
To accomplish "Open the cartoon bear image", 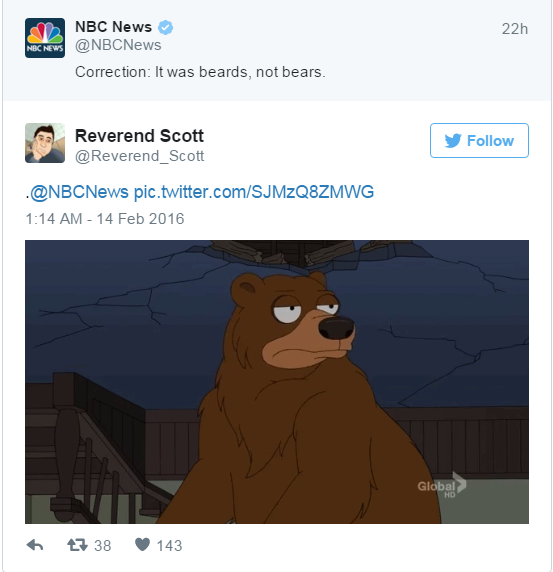I will click(x=277, y=382).
